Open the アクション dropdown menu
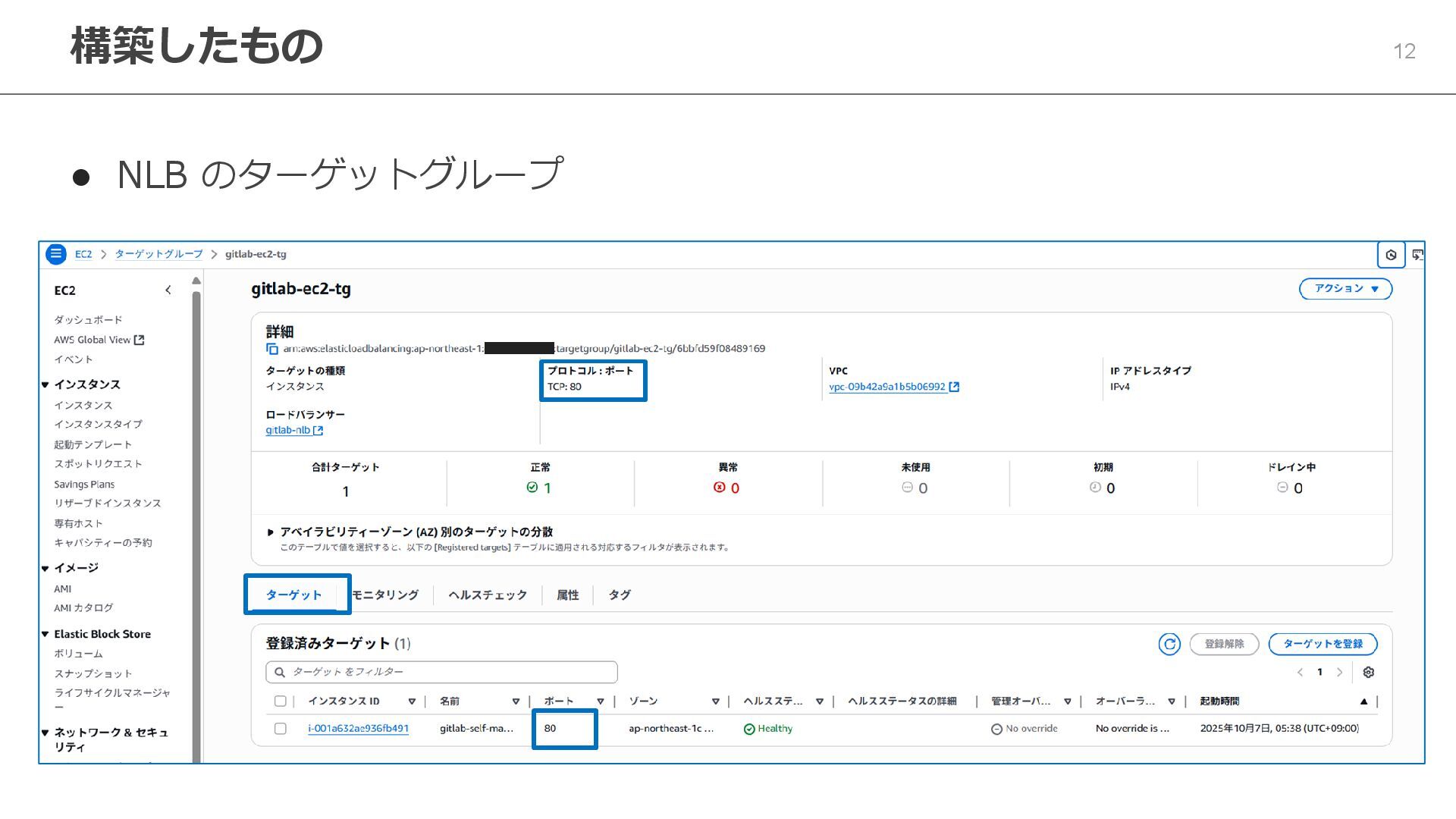 click(x=1345, y=289)
